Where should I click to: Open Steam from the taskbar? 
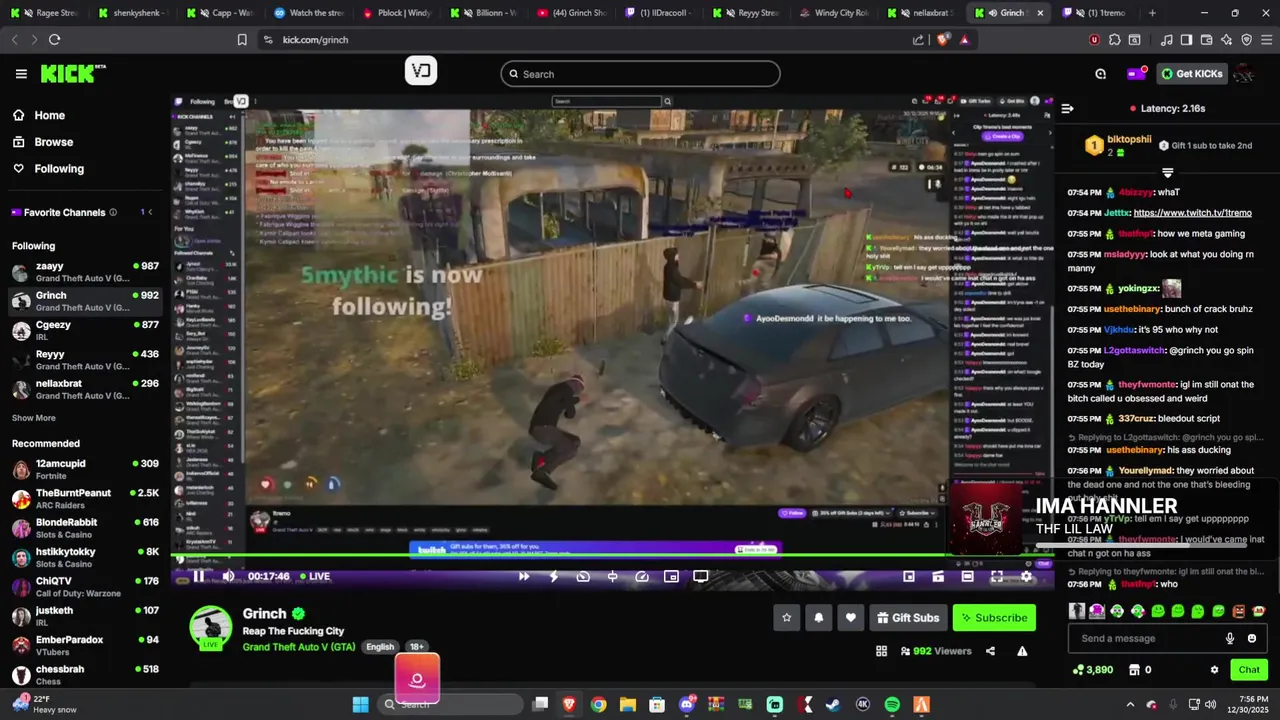833,705
